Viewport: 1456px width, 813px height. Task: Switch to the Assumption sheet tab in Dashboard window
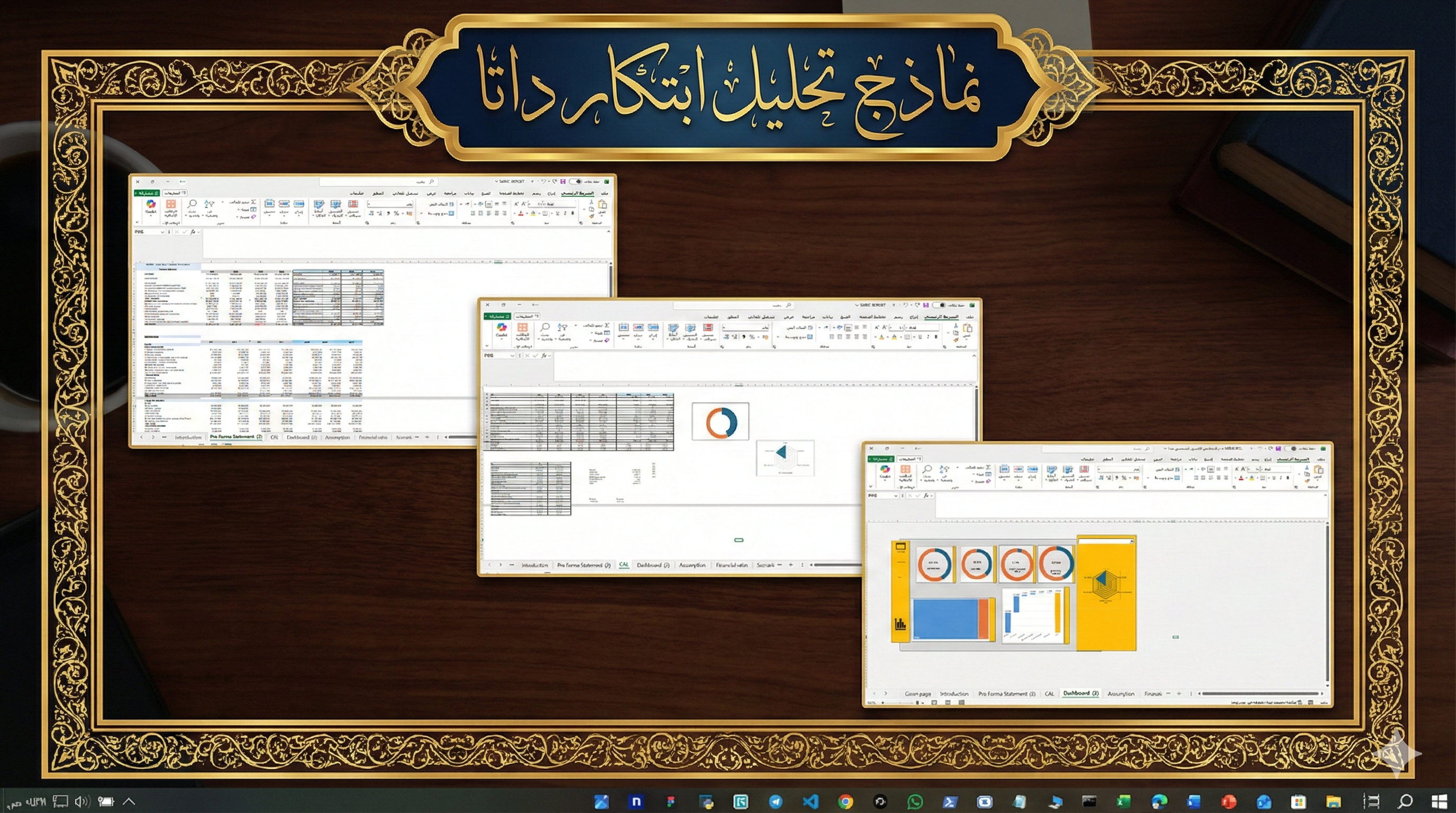pyautogui.click(x=1121, y=693)
